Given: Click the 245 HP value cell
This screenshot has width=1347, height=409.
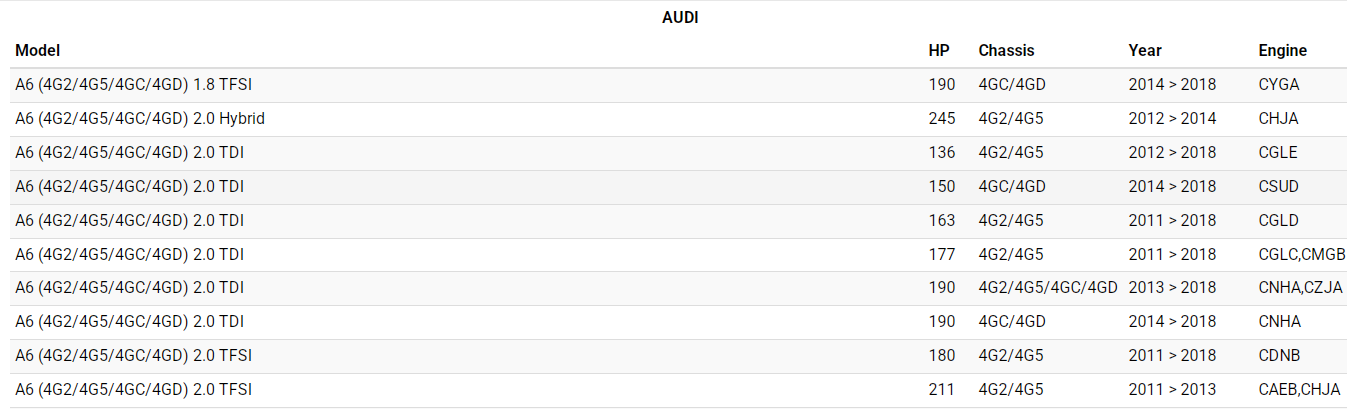Looking at the screenshot, I should [941, 119].
